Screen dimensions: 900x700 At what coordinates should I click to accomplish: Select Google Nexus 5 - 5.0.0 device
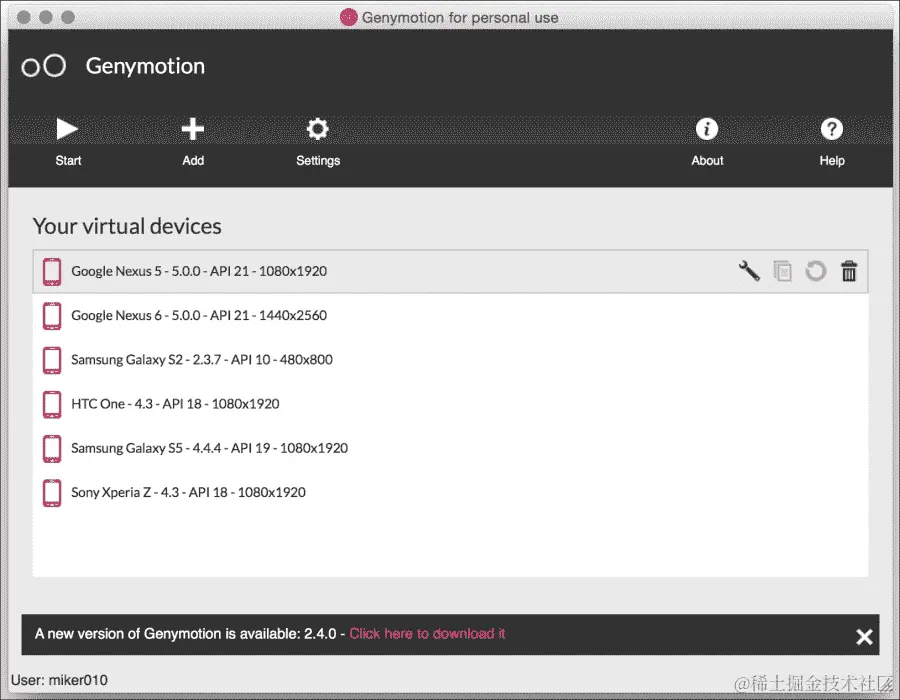click(450, 271)
